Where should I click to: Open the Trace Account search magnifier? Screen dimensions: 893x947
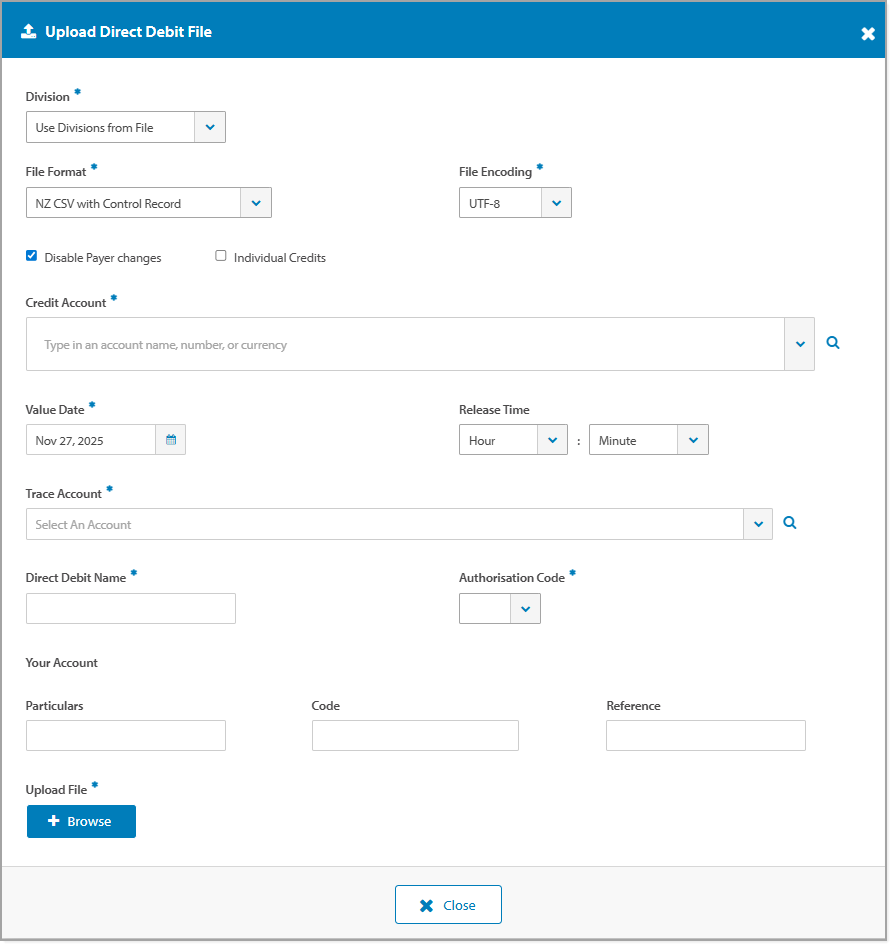[x=790, y=522]
